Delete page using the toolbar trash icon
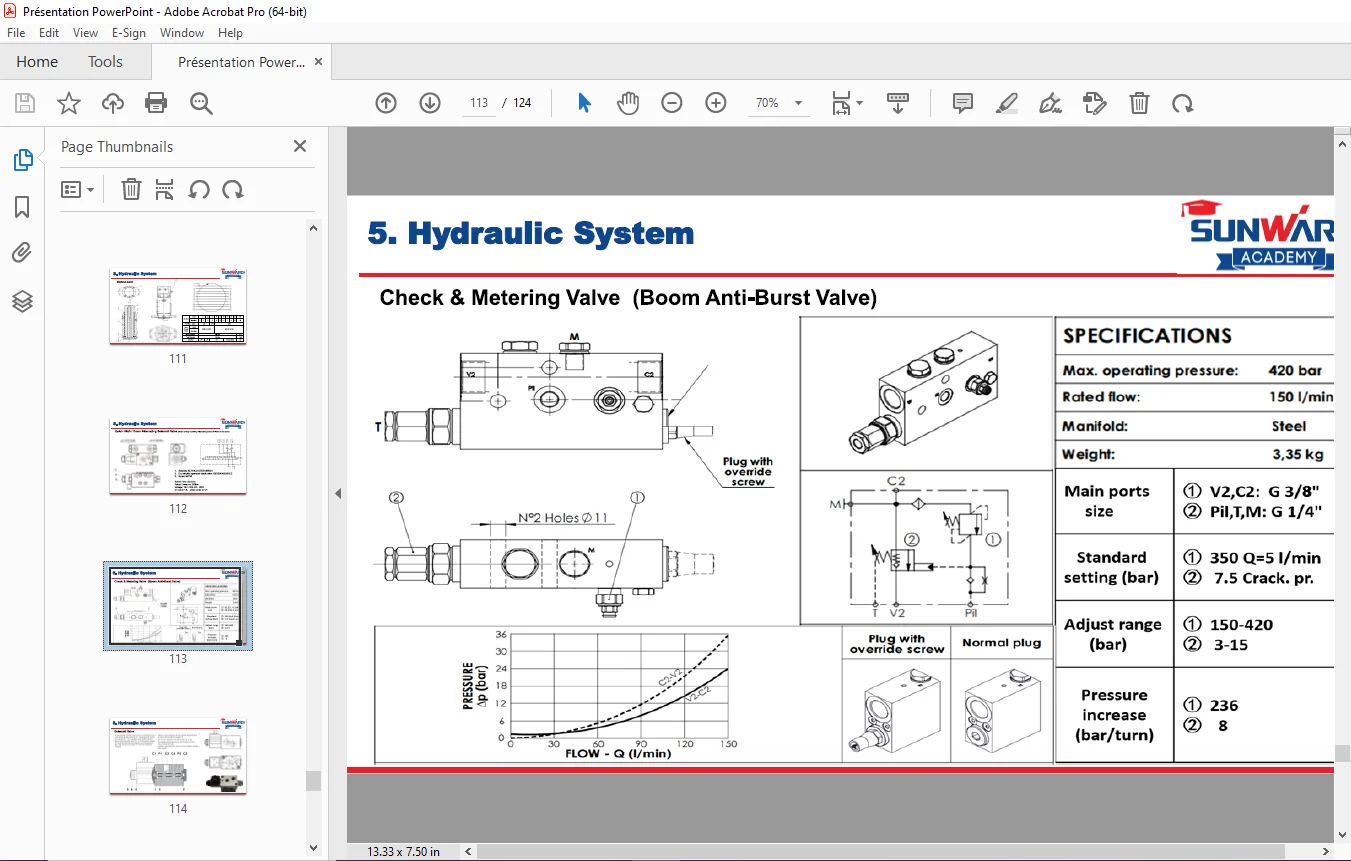This screenshot has width=1351, height=861. point(1139,103)
